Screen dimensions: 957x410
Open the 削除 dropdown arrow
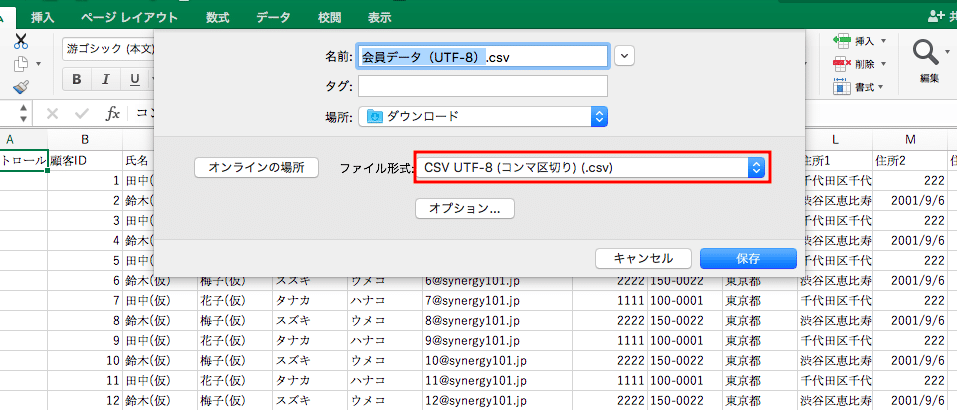tap(883, 64)
